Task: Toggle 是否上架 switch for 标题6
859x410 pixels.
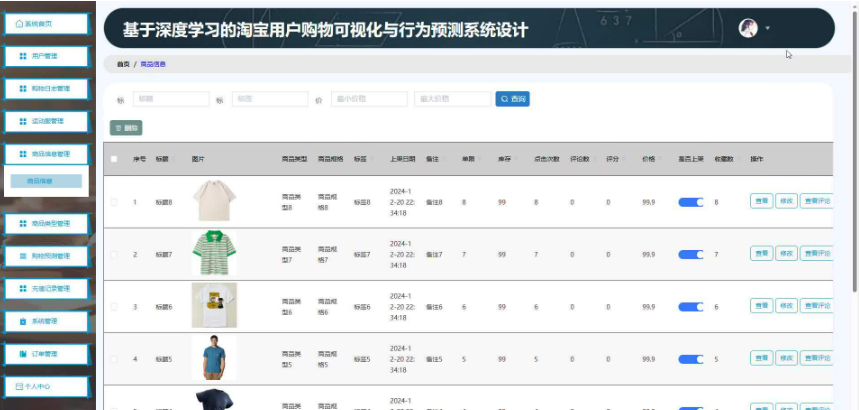Action: point(691,307)
